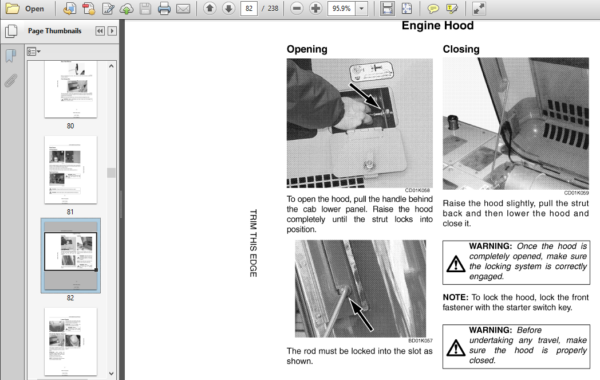Click the Open label in the toolbar
This screenshot has width=600, height=380.
(34, 8)
